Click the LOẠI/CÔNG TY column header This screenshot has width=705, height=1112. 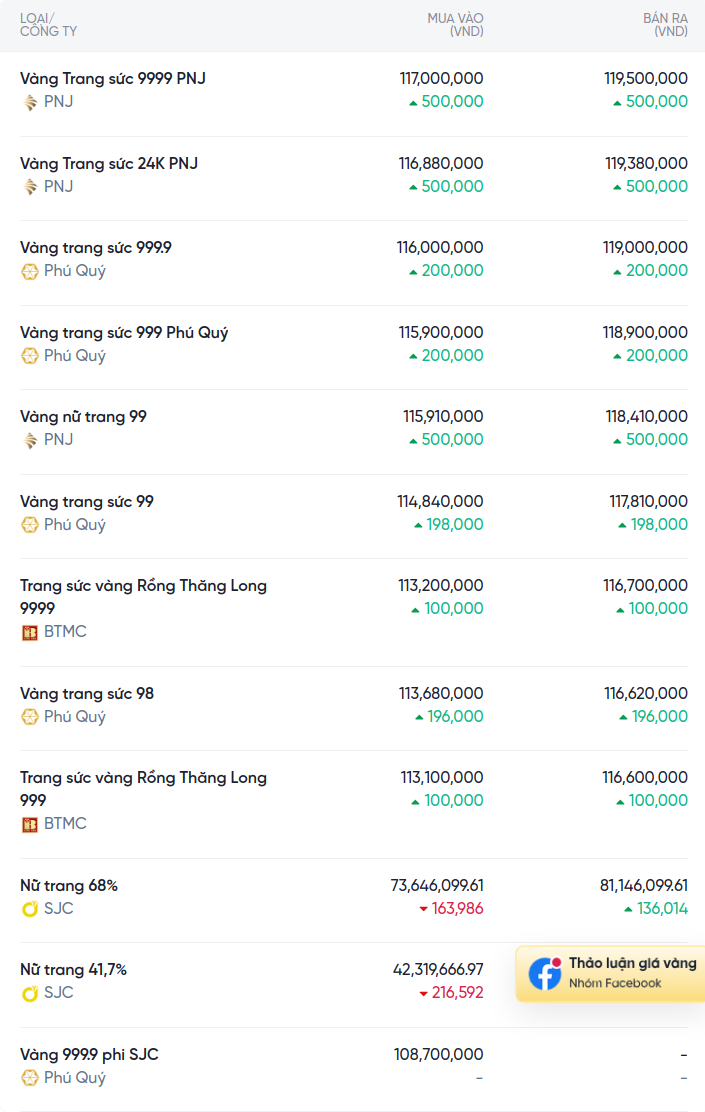tap(48, 25)
